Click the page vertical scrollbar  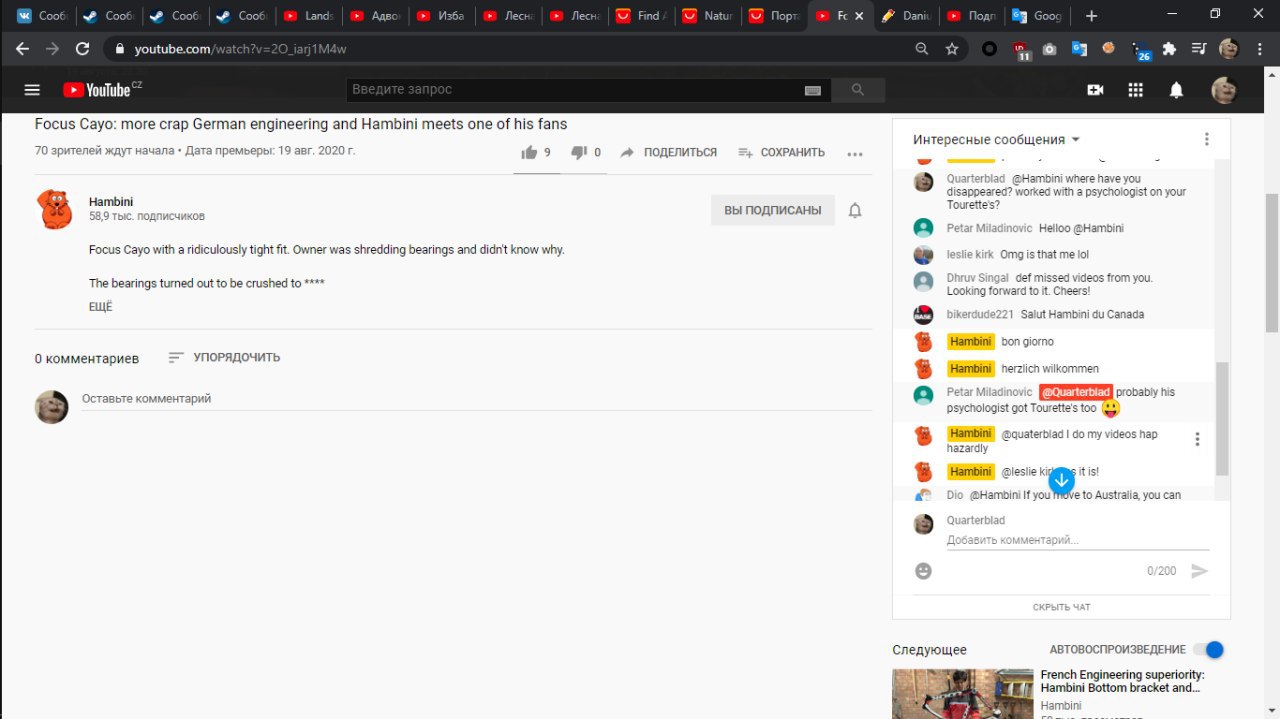pyautogui.click(x=1272, y=264)
